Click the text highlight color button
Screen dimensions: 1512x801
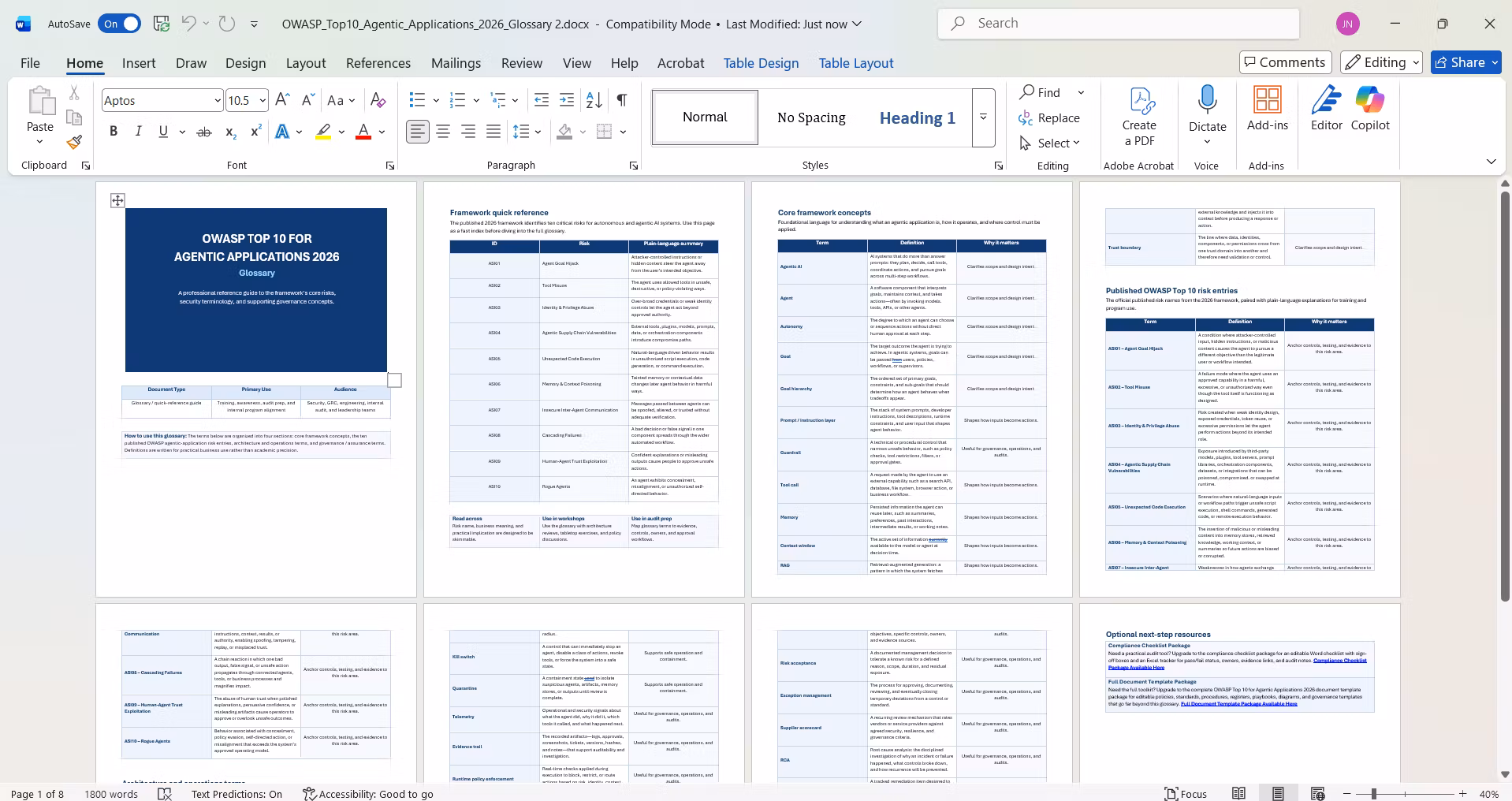coord(323,132)
